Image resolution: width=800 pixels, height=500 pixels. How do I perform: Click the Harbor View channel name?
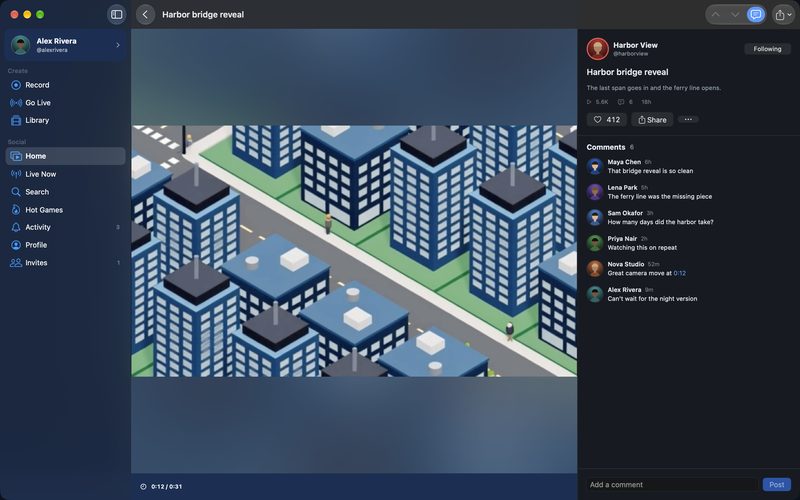[635, 45]
